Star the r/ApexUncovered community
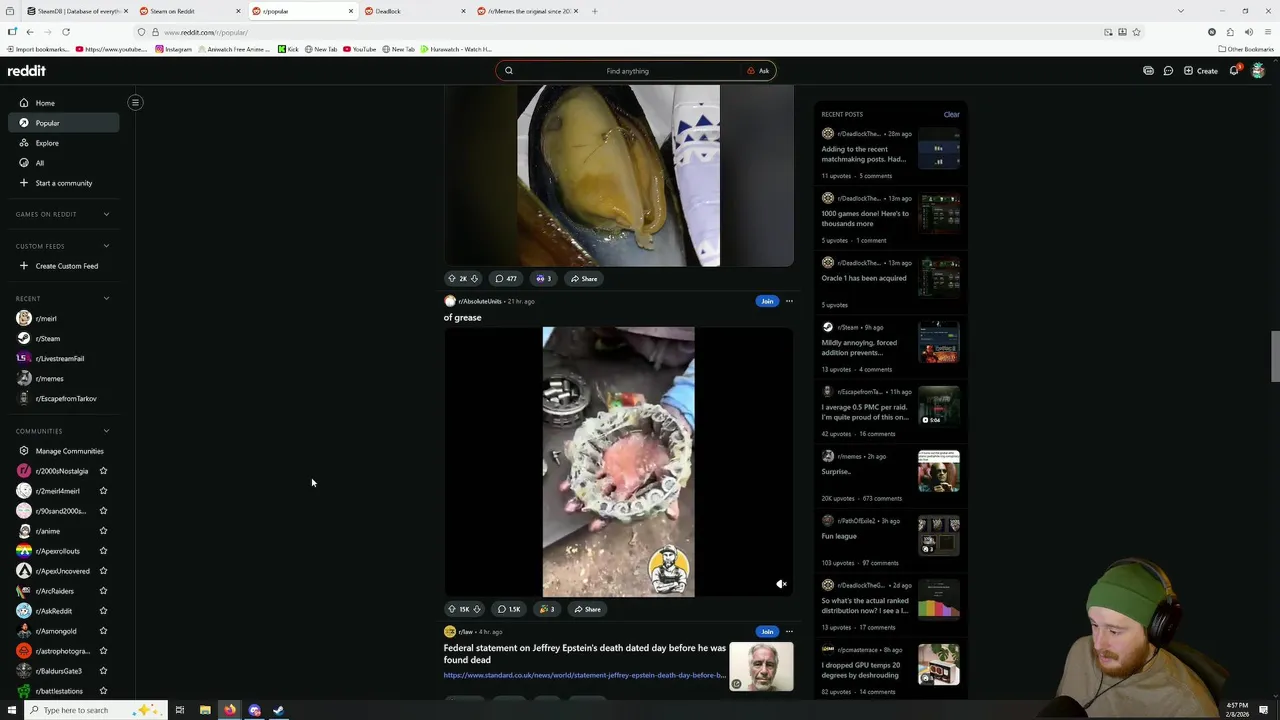Image resolution: width=1280 pixels, height=720 pixels. [103, 571]
